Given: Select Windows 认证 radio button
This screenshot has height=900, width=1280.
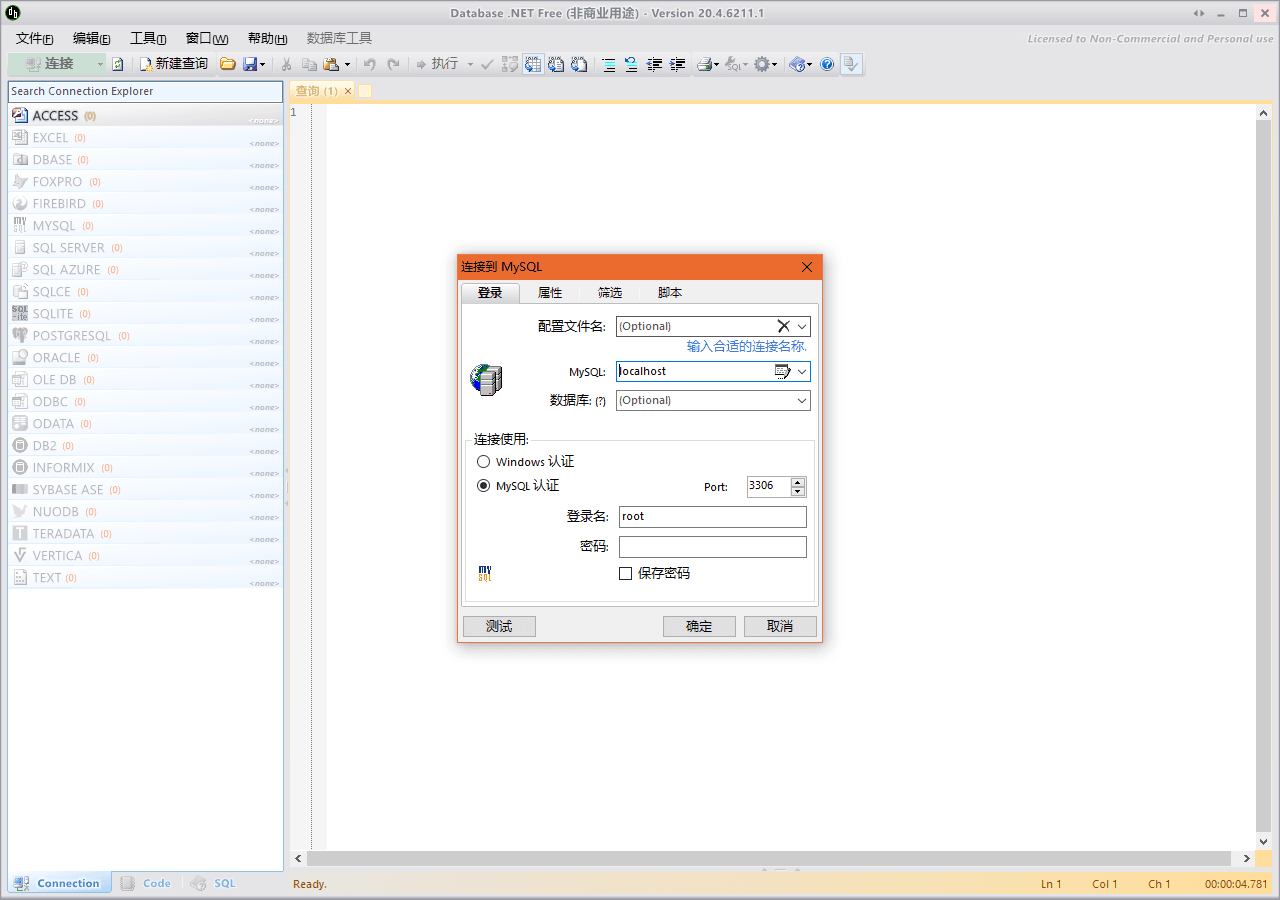Looking at the screenshot, I should [484, 462].
